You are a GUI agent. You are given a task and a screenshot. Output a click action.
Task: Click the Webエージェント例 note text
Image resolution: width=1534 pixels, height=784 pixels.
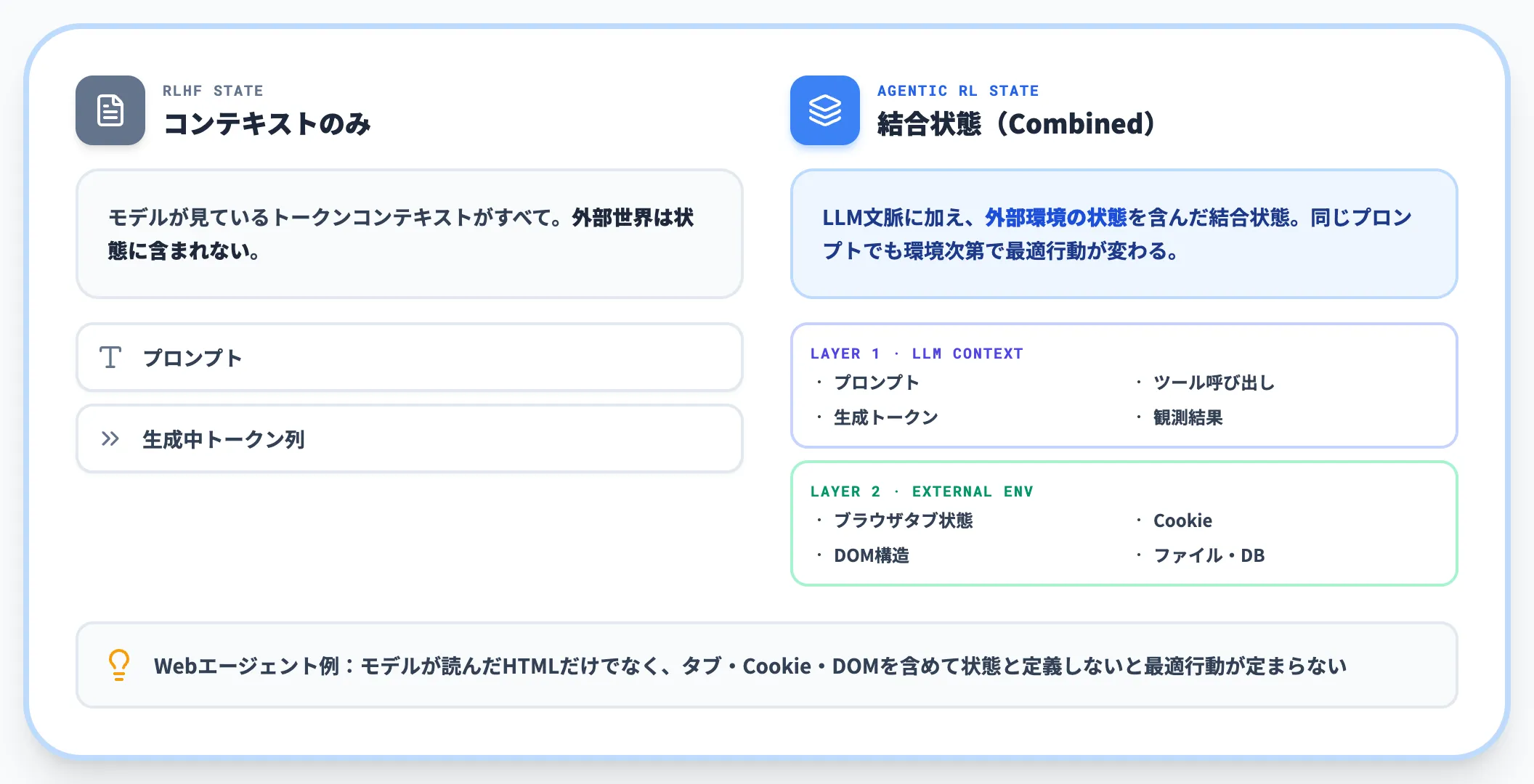[750, 666]
